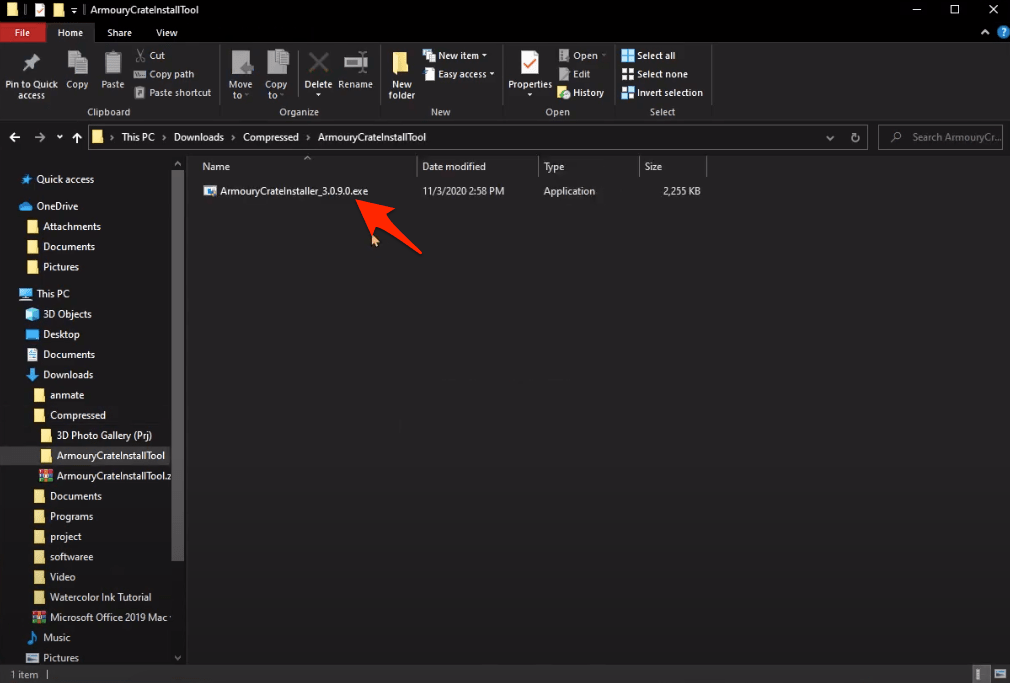Viewport: 1010px width, 683px height.
Task: Open the File menu tab
Action: click(23, 33)
